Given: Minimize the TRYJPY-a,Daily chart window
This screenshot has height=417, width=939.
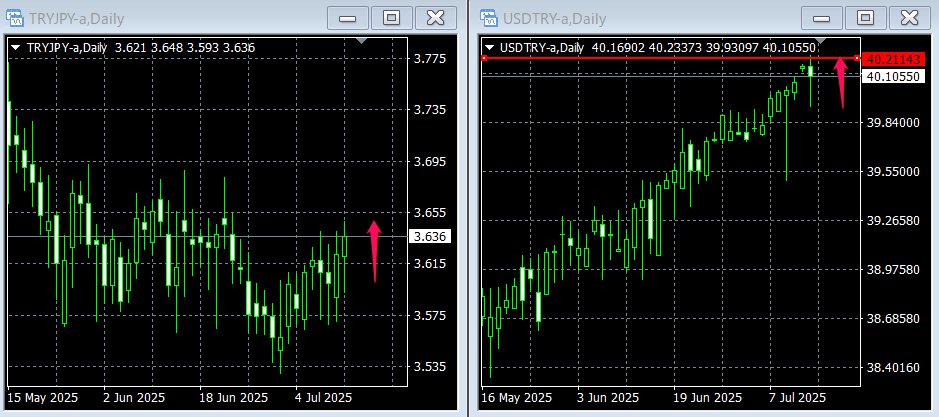Looking at the screenshot, I should click(x=347, y=18).
